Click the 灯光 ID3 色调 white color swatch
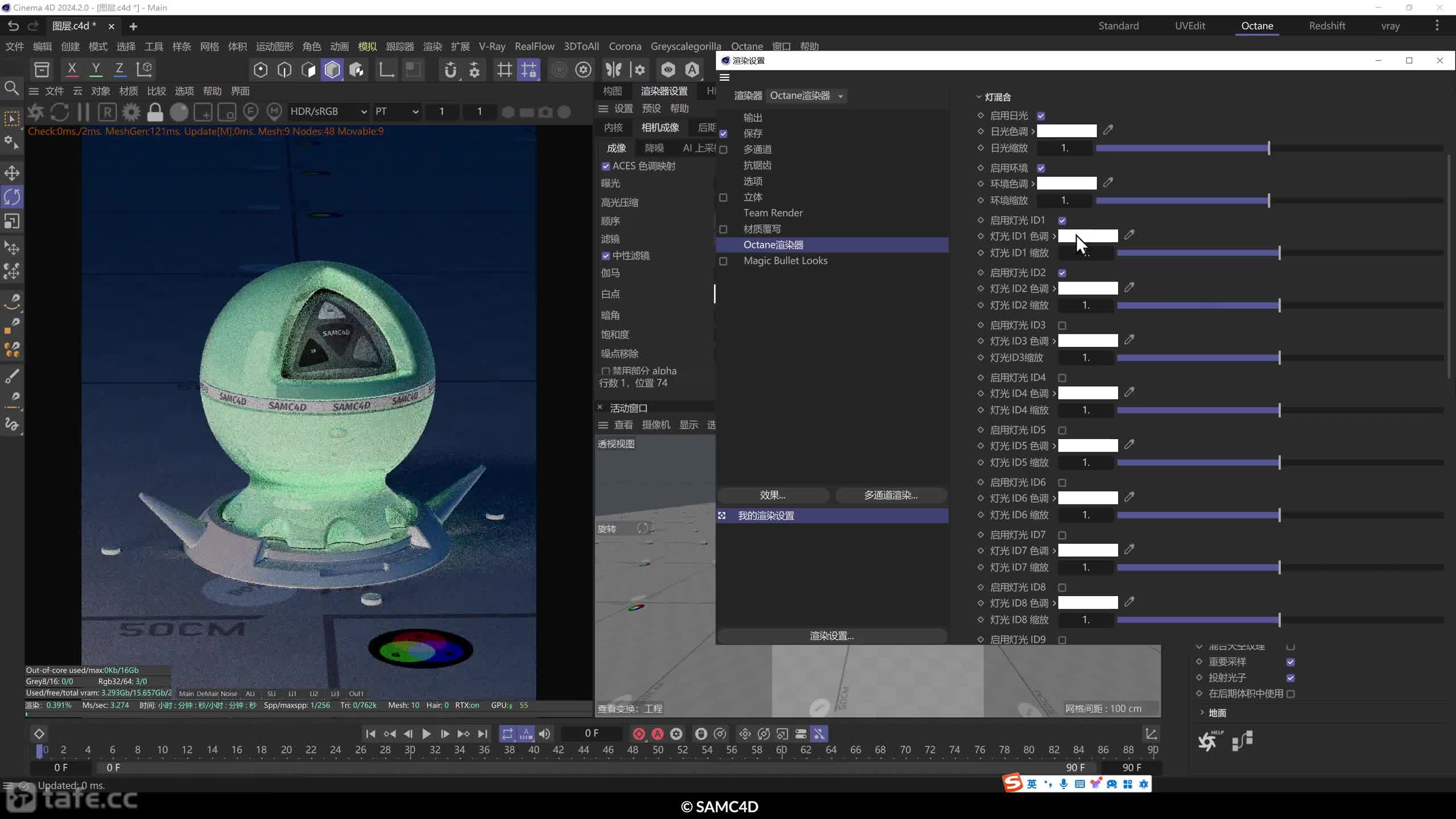This screenshot has width=1456, height=819. 1087,341
